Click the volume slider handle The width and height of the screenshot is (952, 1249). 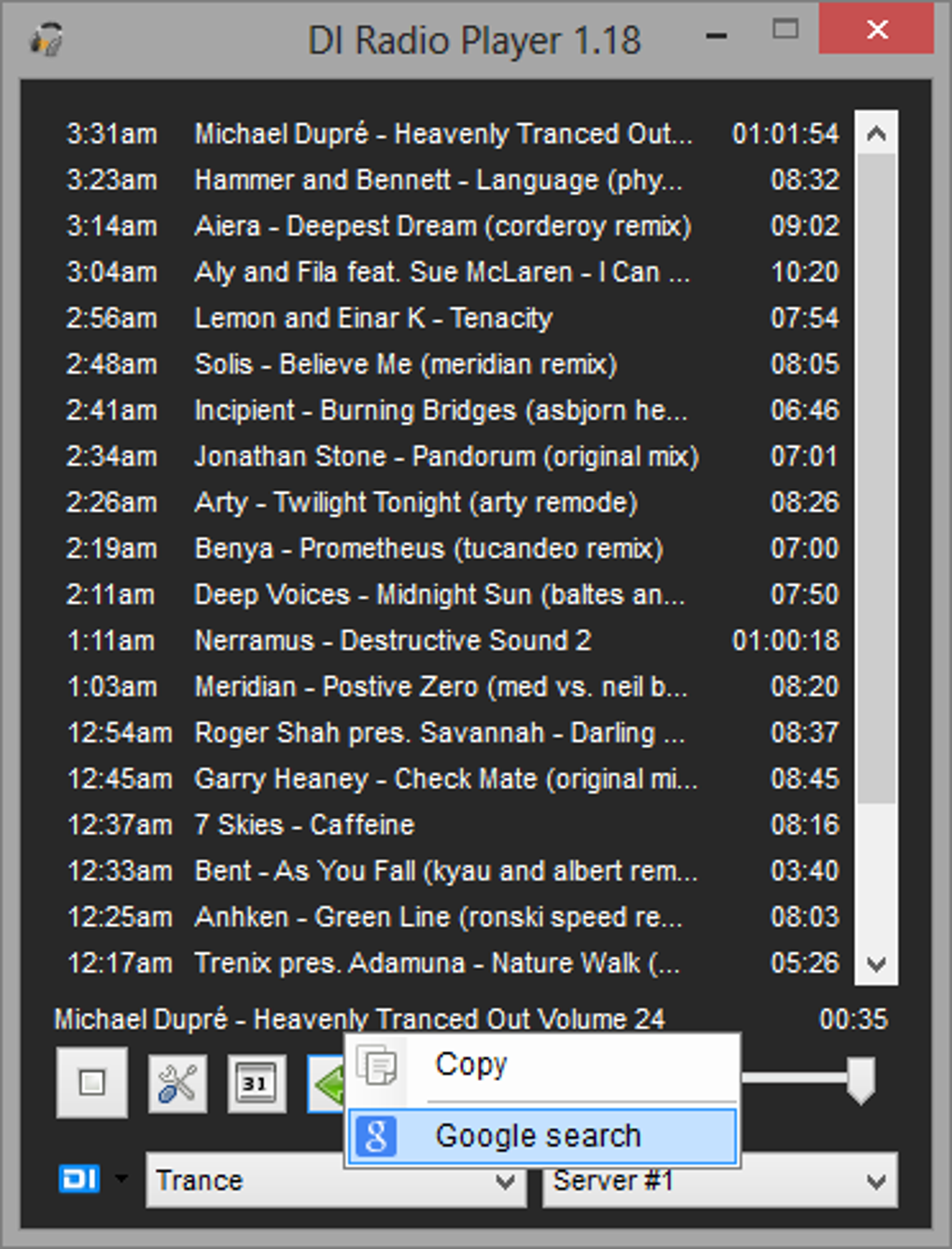click(860, 1080)
